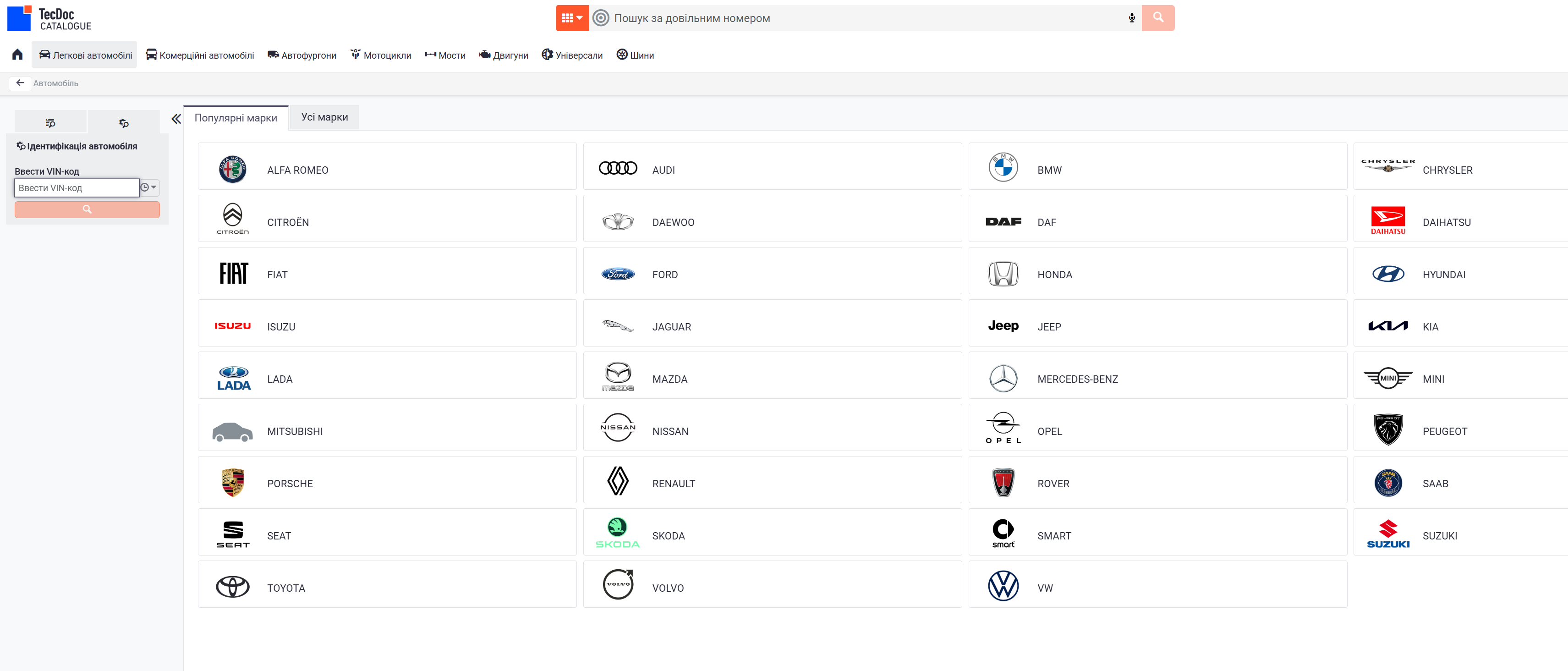The image size is (1568, 671).
Task: Select the vehicle identification sidebar icon tab
Action: click(124, 123)
